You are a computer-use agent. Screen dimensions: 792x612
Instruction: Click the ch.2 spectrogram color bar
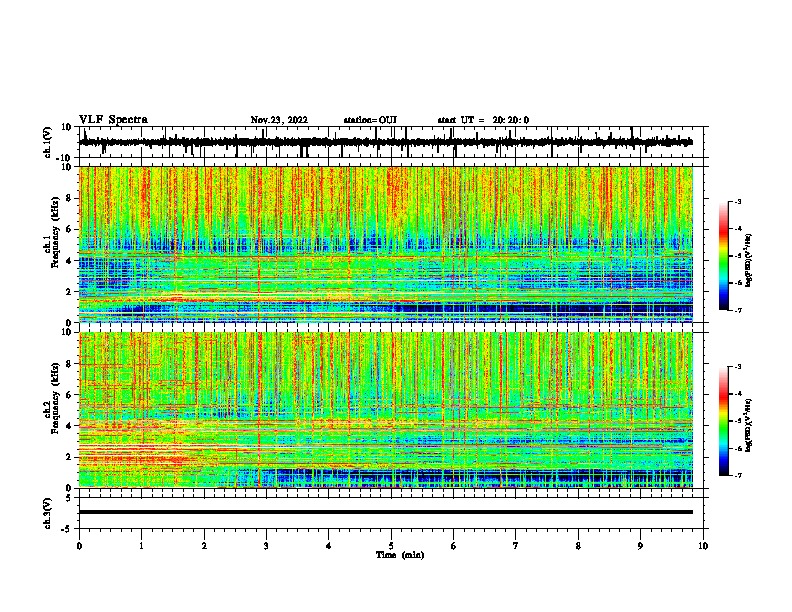[x=723, y=421]
